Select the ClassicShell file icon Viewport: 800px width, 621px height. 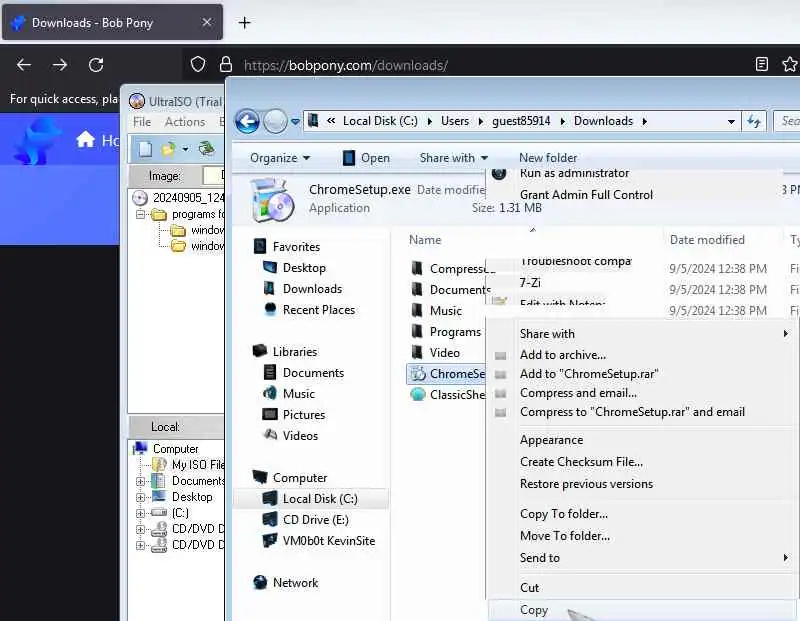[x=418, y=394]
